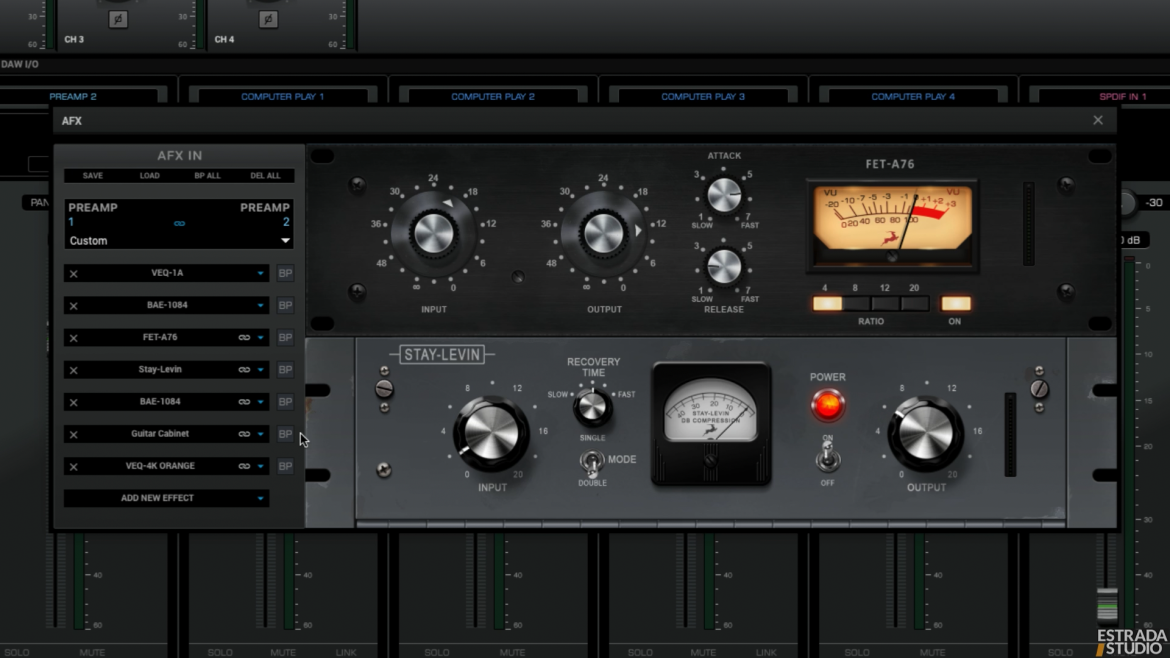Image resolution: width=1170 pixels, height=658 pixels.
Task: Open the FET-A76 effect dropdown arrow
Action: click(260, 338)
